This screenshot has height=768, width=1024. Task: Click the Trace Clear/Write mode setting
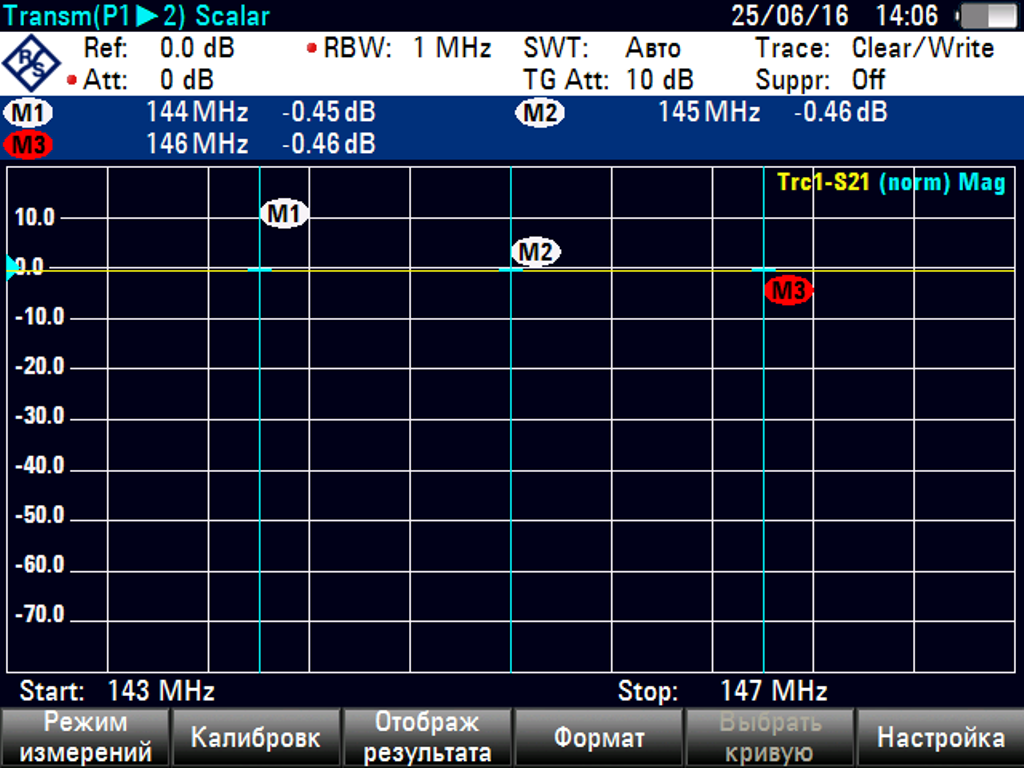coord(922,48)
